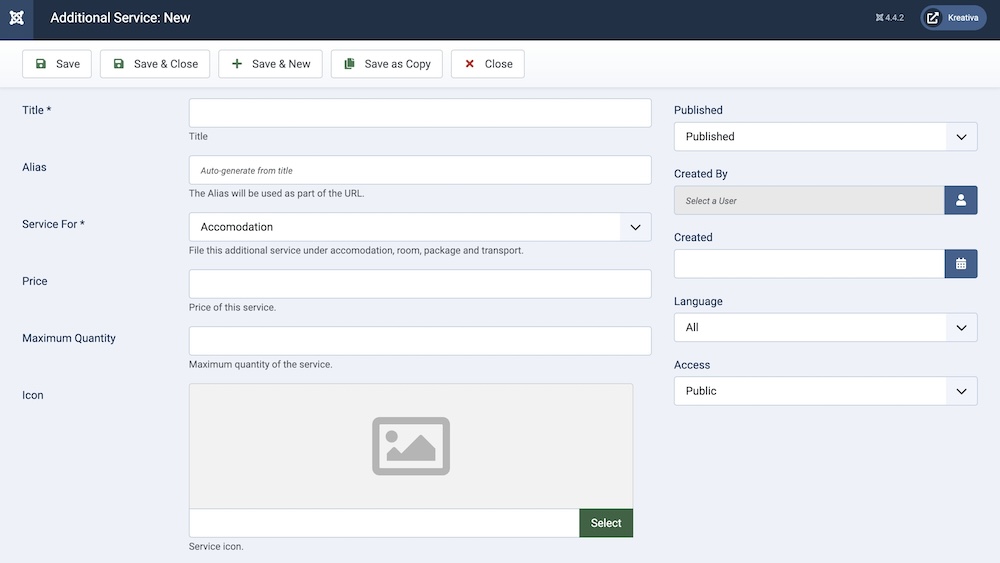Open the Published status dropdown
Screen dimensions: 1000x563
click(x=825, y=137)
